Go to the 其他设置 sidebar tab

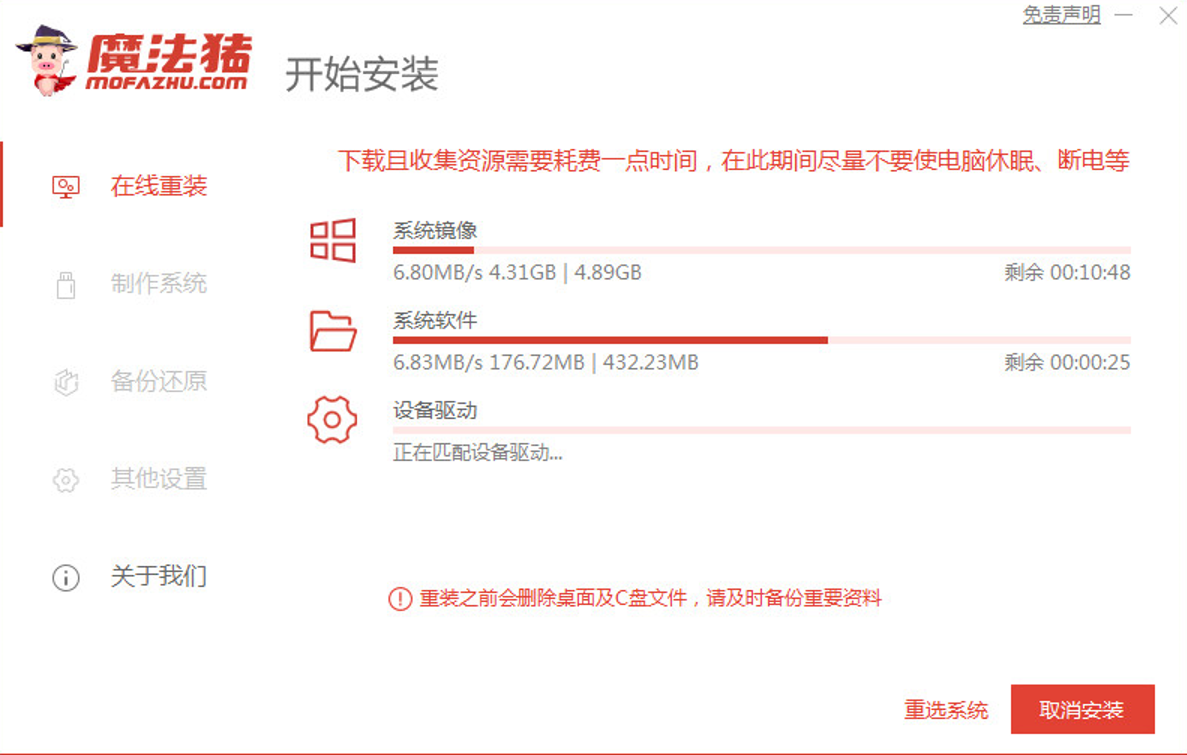coord(158,479)
